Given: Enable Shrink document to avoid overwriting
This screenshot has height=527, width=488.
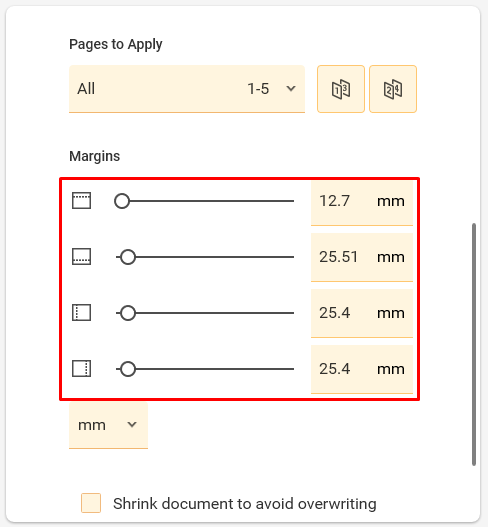Looking at the screenshot, I should click(91, 503).
